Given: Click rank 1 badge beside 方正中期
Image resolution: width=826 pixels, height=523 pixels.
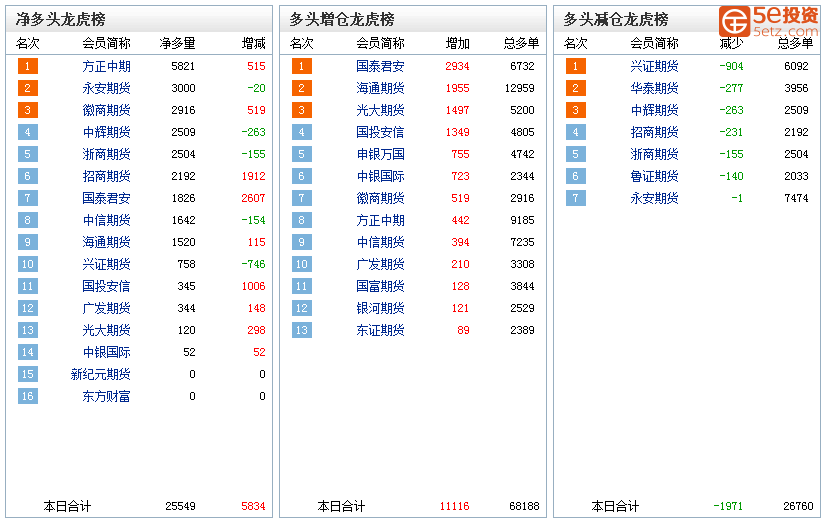Looking at the screenshot, I should tap(27, 66).
